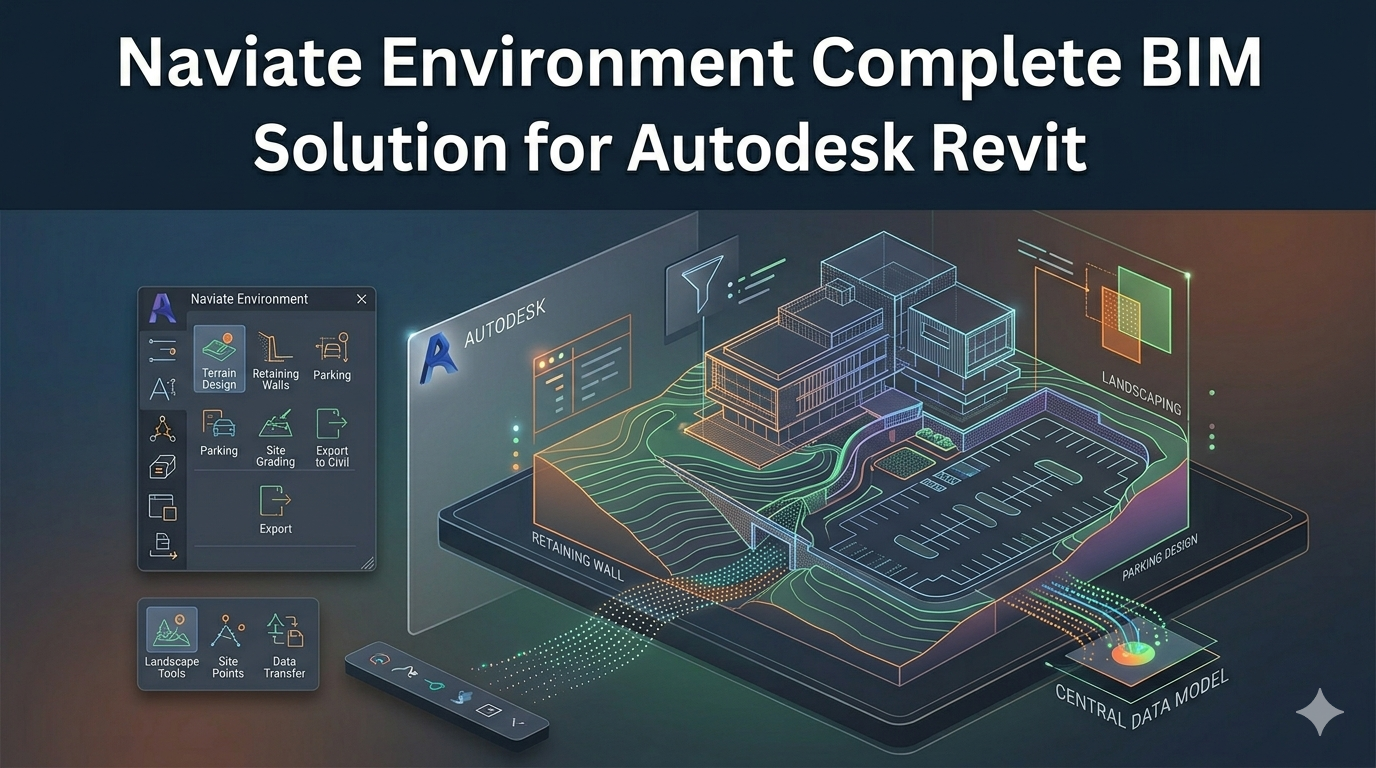Select the Terrain Design tool
Screen dimensions: 1376x768
click(x=219, y=358)
